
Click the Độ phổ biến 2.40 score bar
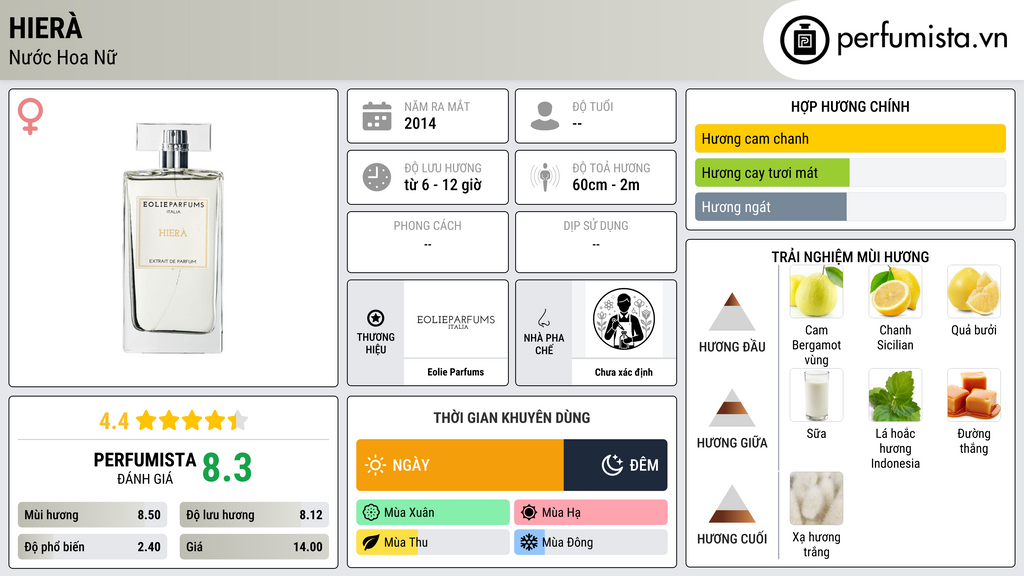click(92, 547)
